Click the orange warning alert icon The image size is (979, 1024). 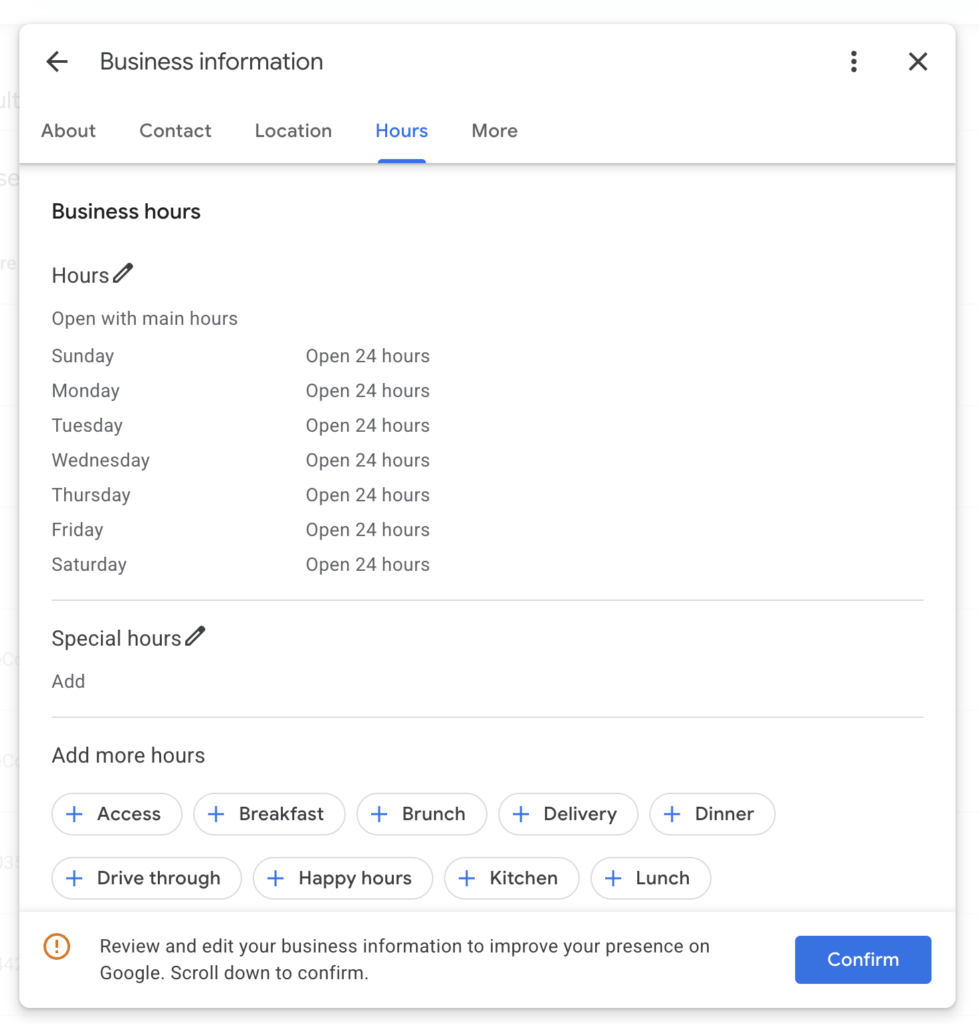[x=57, y=946]
